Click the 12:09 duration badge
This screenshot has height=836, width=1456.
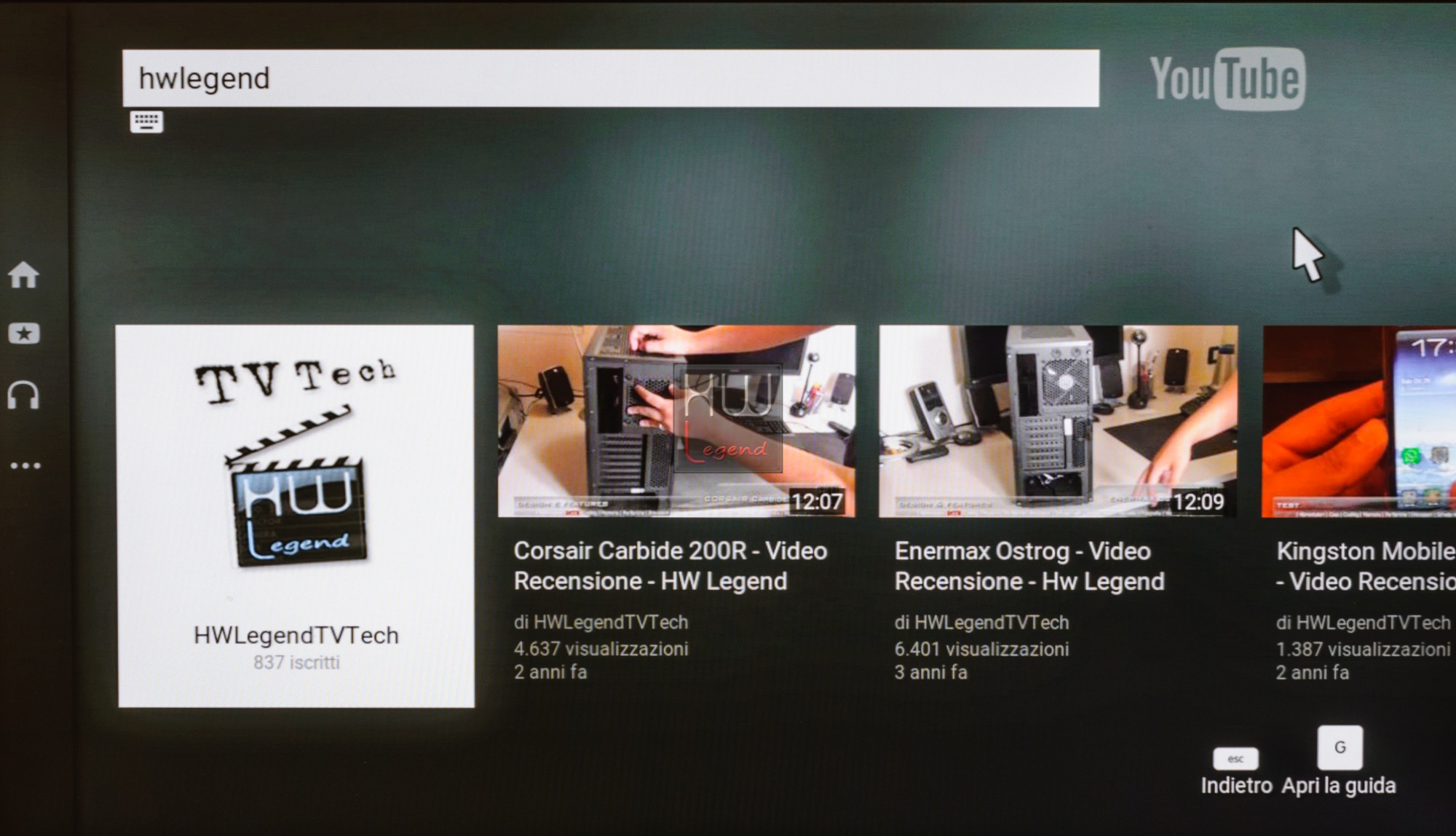[x=1198, y=502]
